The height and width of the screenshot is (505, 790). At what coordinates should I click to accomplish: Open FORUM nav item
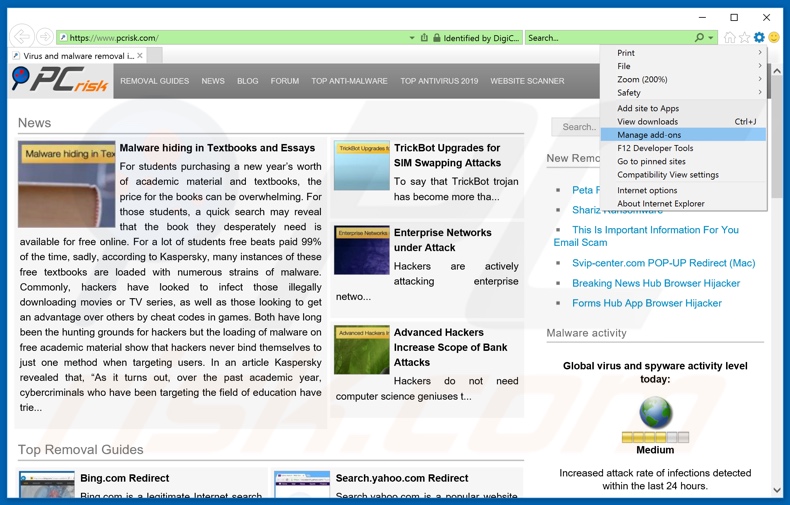285,81
